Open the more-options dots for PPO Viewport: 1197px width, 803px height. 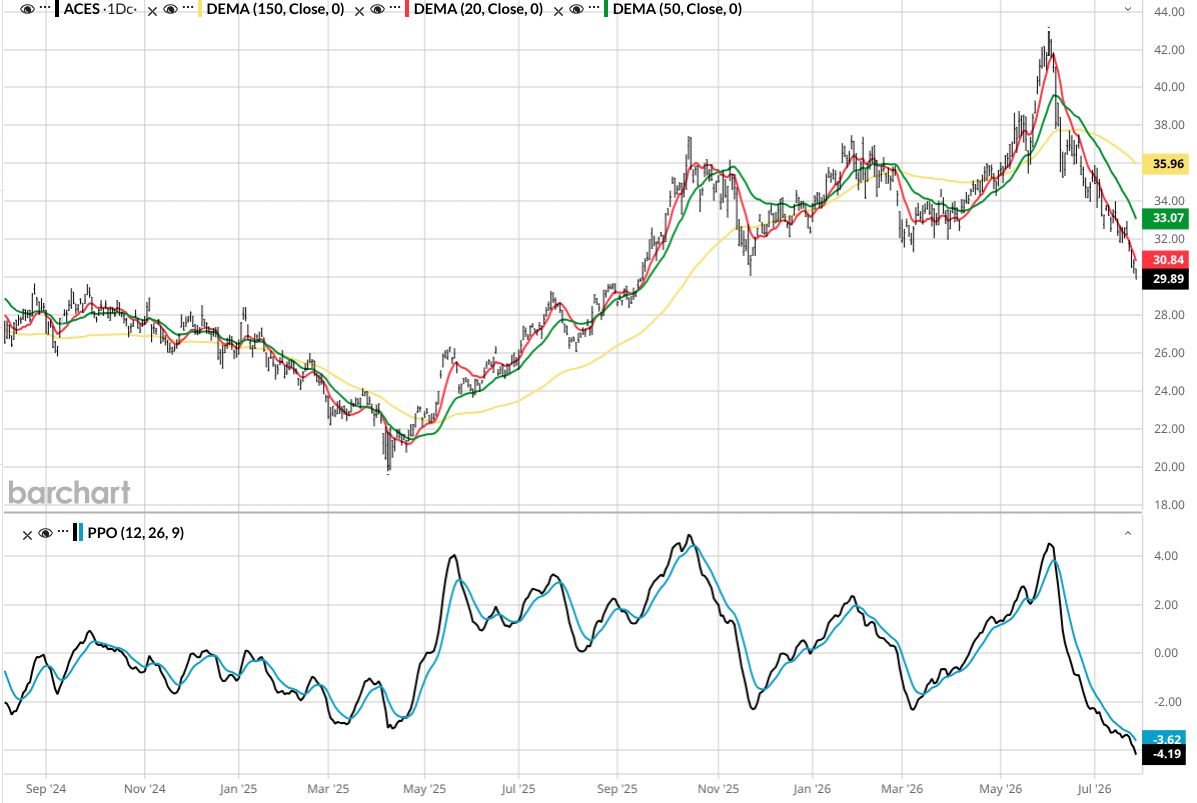point(63,531)
